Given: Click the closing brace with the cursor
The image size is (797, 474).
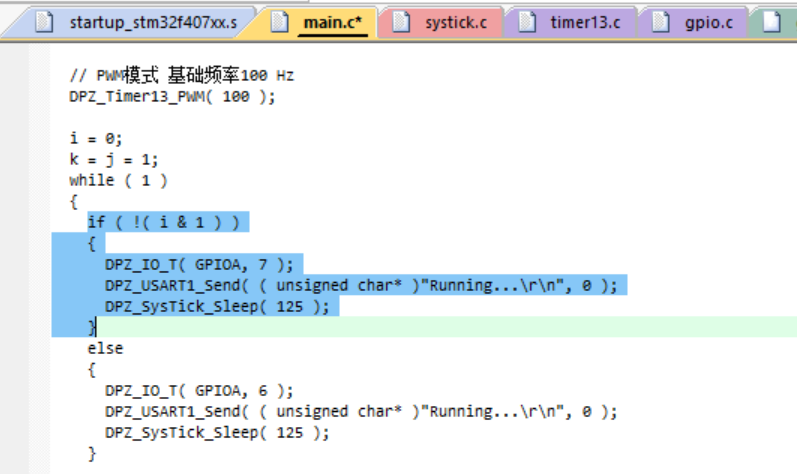Looking at the screenshot, I should (x=91, y=327).
